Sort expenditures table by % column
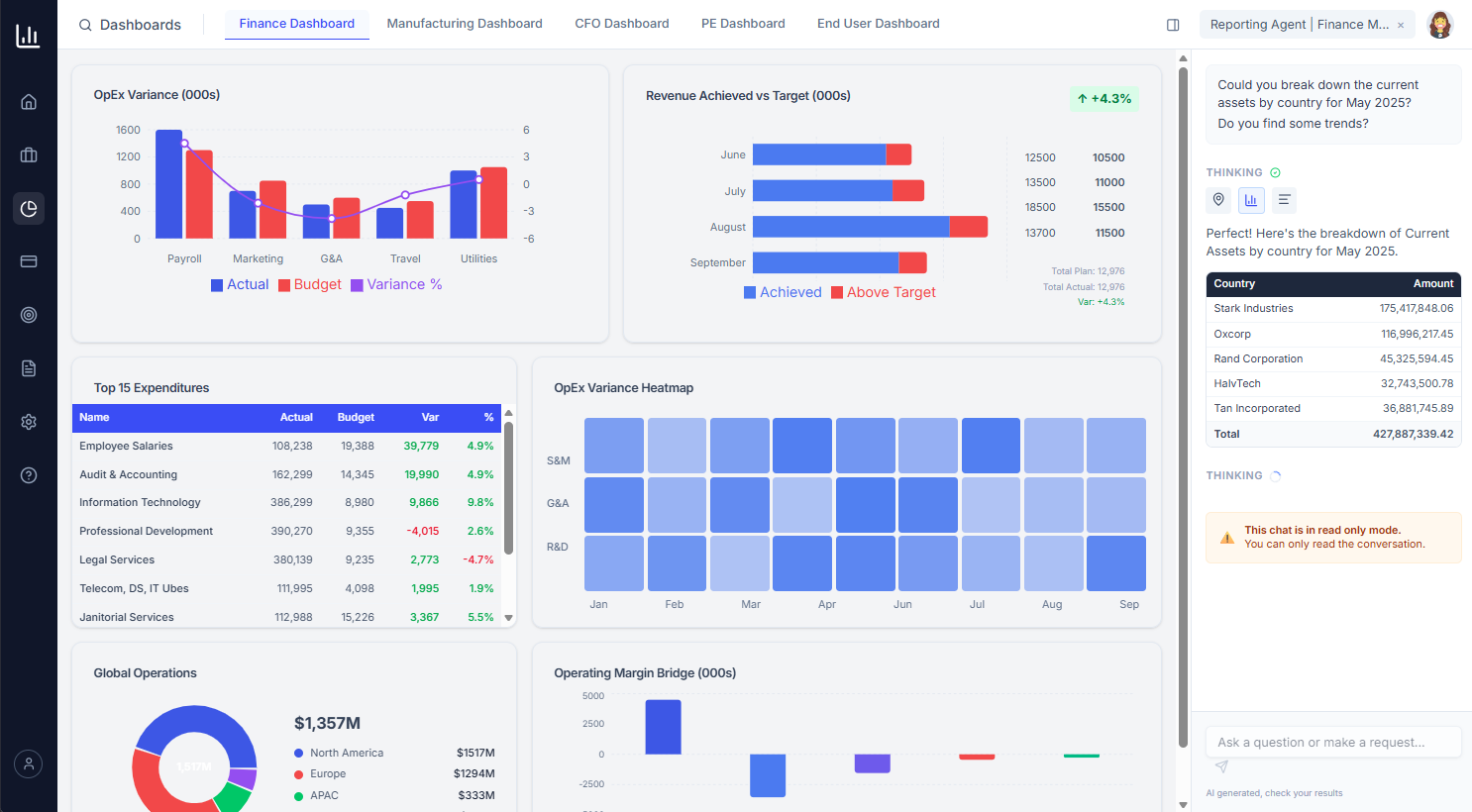This screenshot has width=1472, height=812. pyautogui.click(x=488, y=418)
